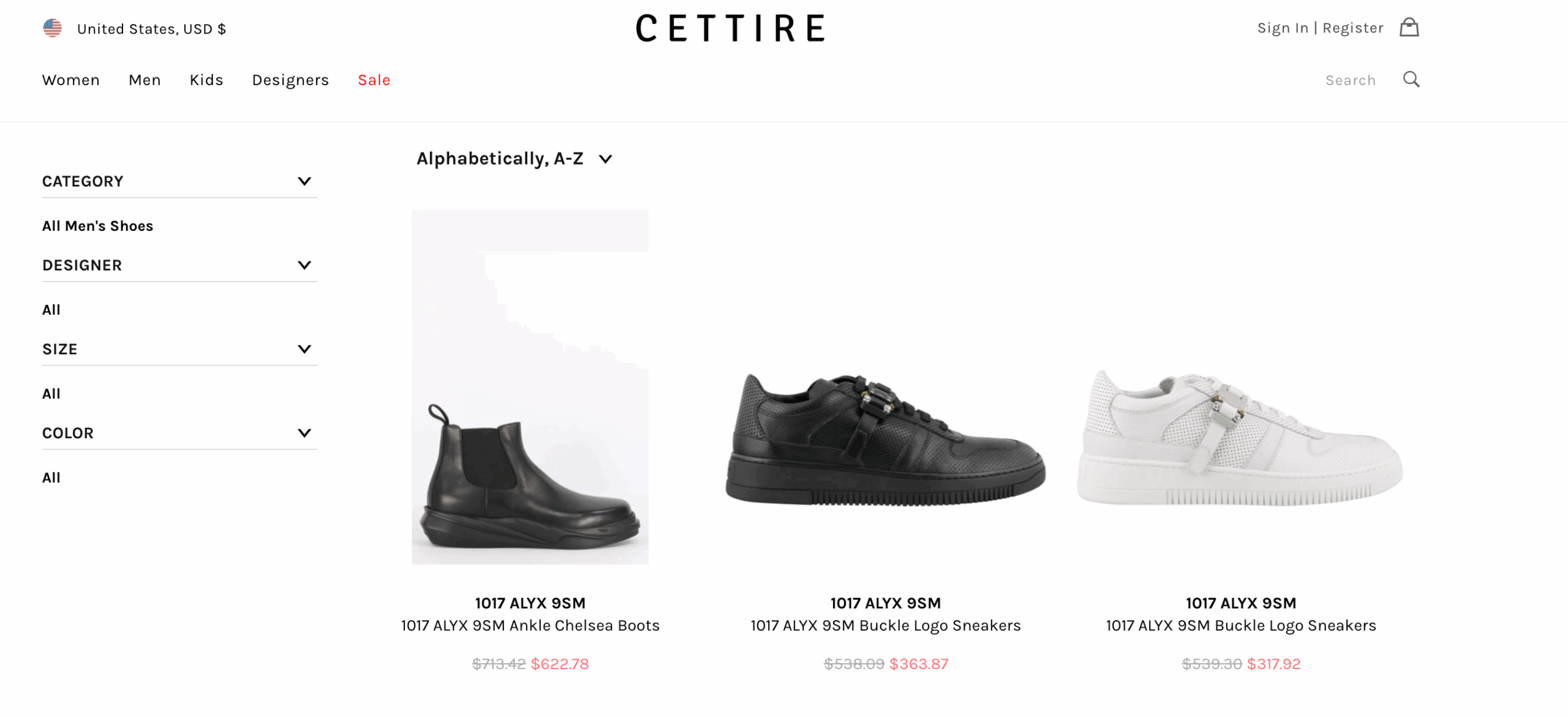The height and width of the screenshot is (718, 1568).
Task: Open the Women menu
Action: click(70, 80)
